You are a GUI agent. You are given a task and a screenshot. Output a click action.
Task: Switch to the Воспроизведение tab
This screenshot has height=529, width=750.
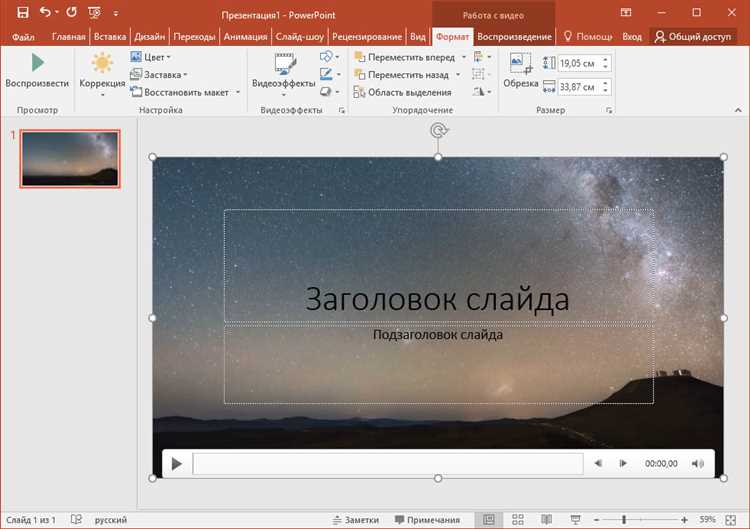coord(514,37)
